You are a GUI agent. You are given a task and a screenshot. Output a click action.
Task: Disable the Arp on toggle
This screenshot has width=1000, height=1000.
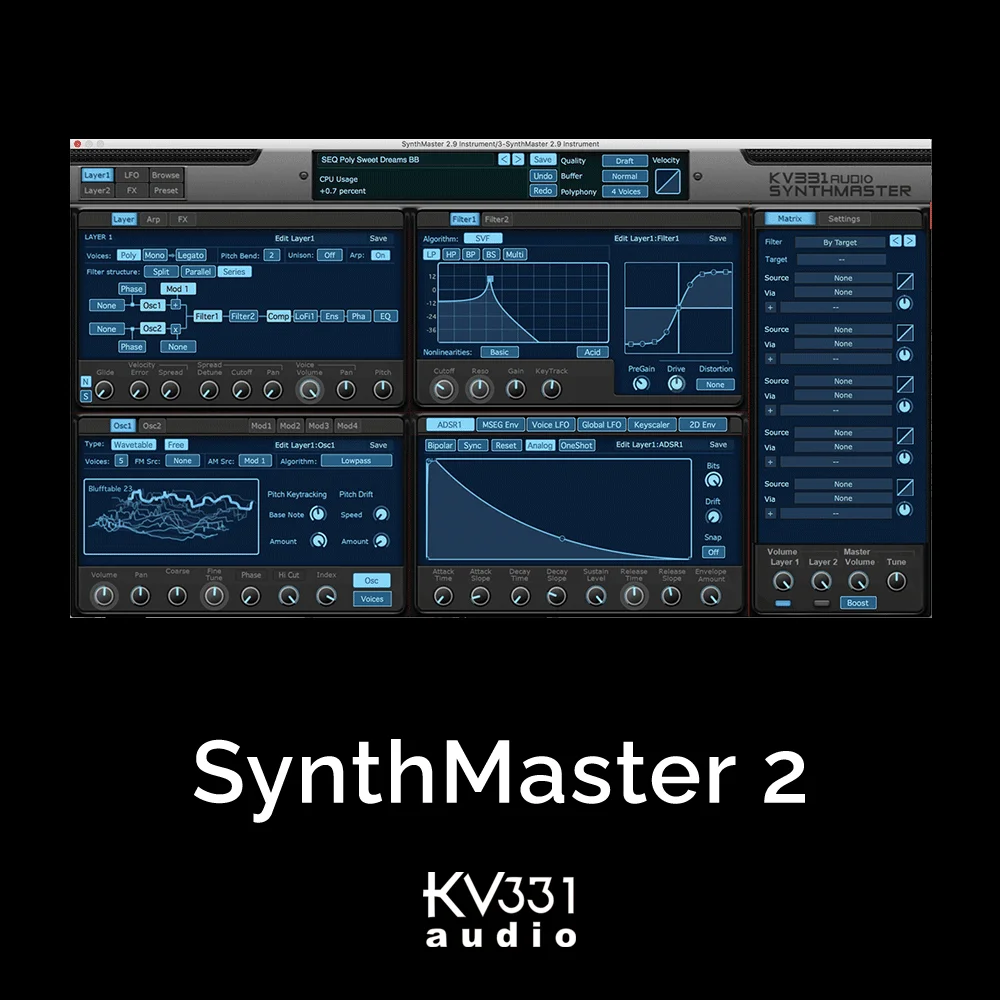[379, 255]
